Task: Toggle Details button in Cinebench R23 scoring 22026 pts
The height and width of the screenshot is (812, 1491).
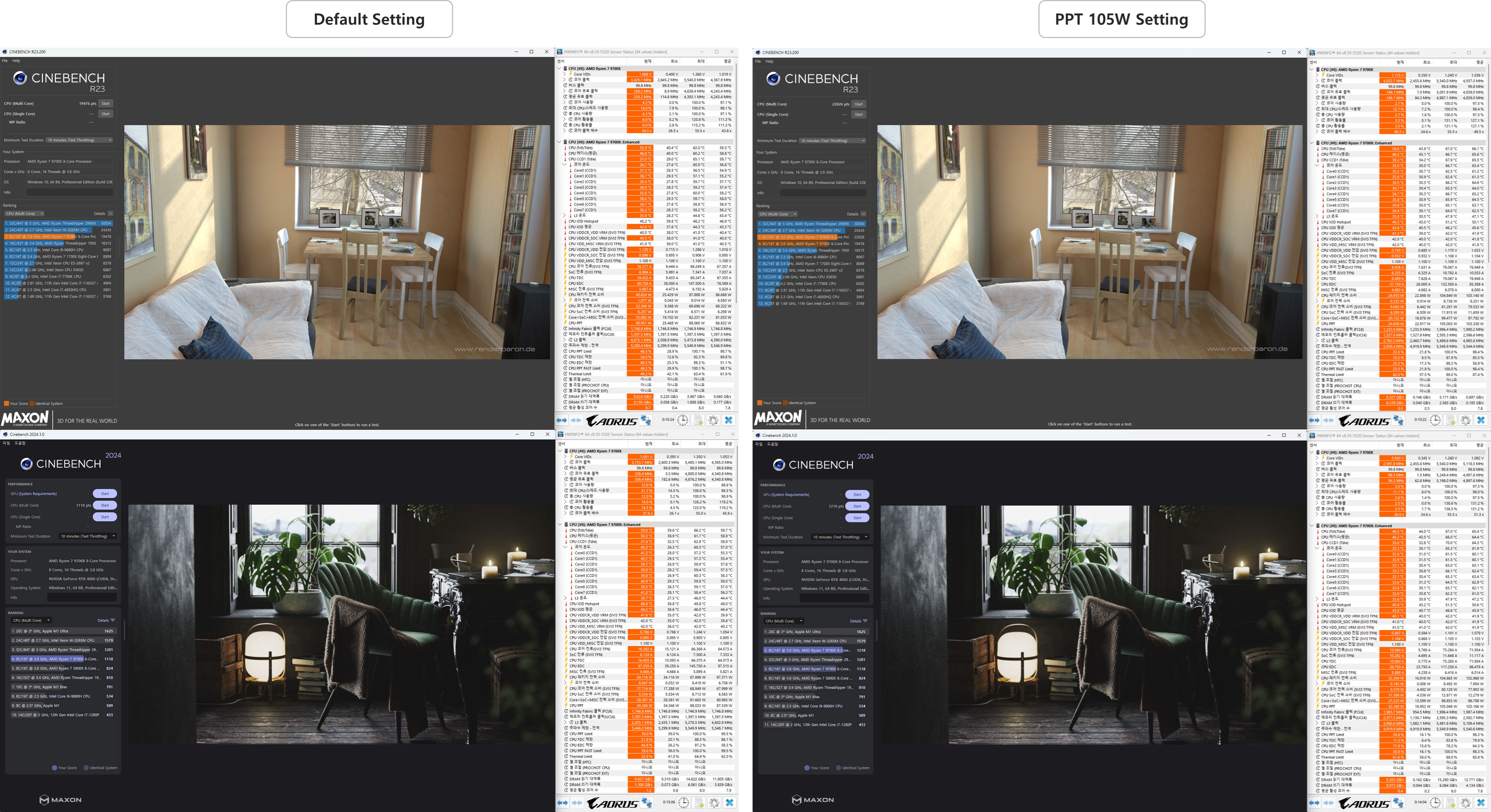Action: click(x=863, y=214)
